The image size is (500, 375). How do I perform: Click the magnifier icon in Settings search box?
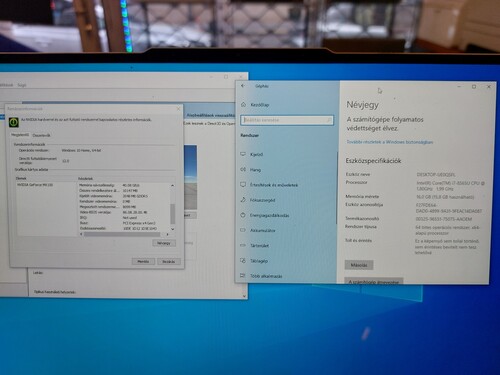[329, 120]
